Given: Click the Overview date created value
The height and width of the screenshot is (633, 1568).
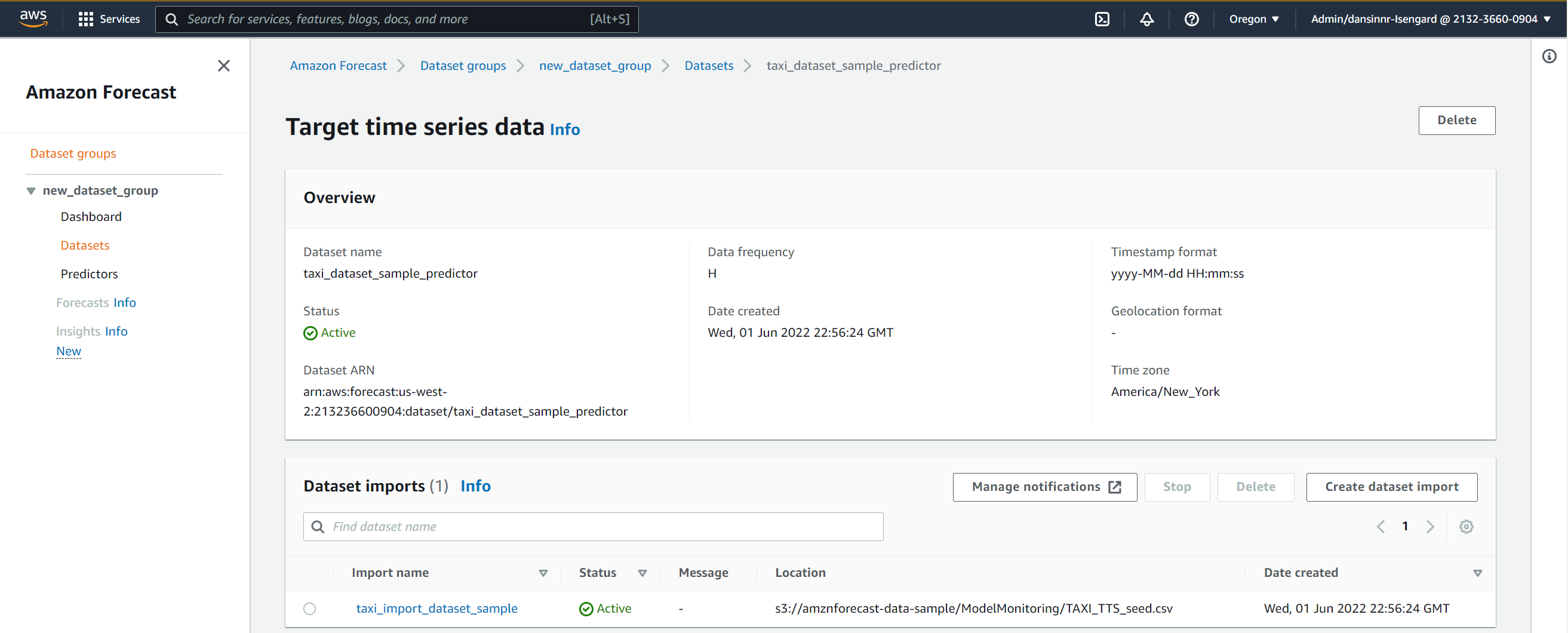Looking at the screenshot, I should [x=800, y=333].
